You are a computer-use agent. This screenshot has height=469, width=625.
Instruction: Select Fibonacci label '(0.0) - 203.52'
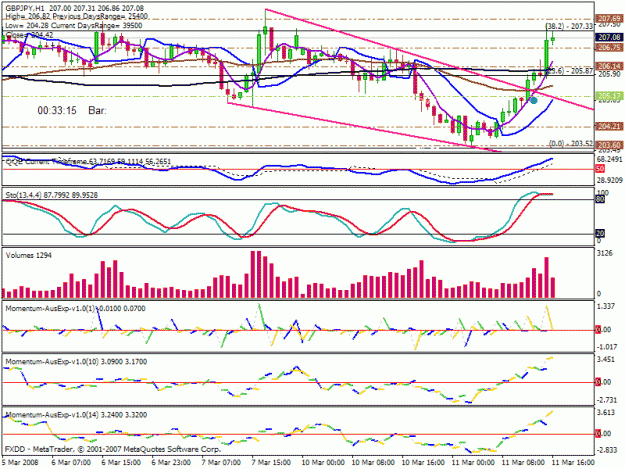pos(571,143)
